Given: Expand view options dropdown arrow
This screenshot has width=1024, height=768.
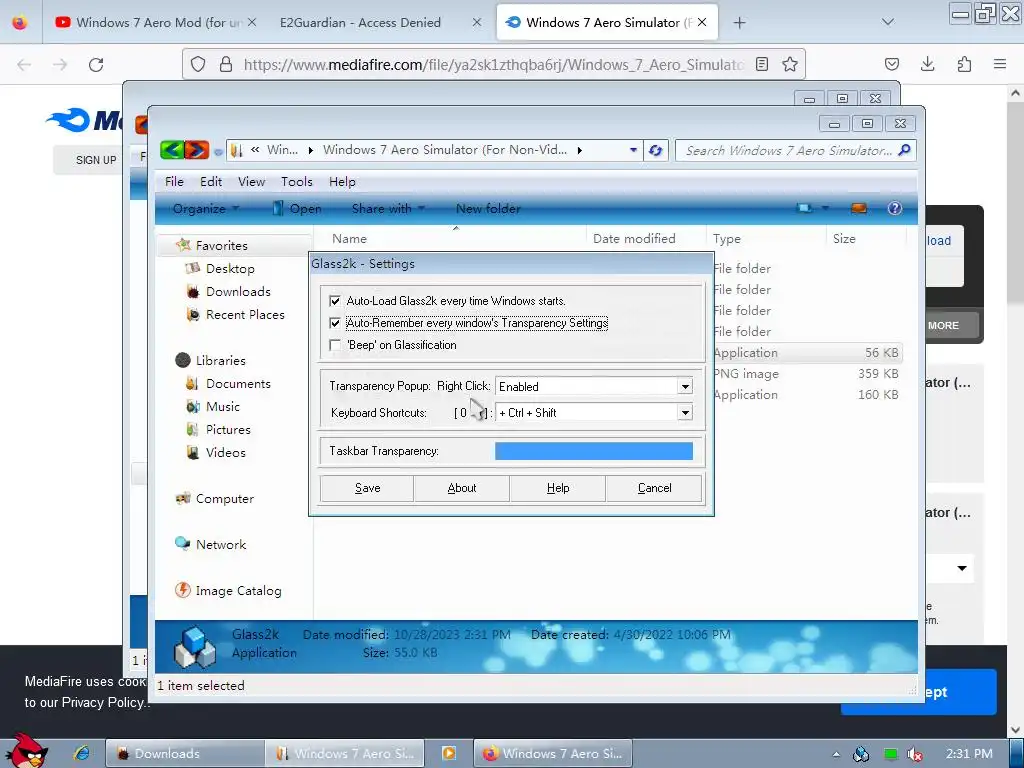Looking at the screenshot, I should [825, 208].
